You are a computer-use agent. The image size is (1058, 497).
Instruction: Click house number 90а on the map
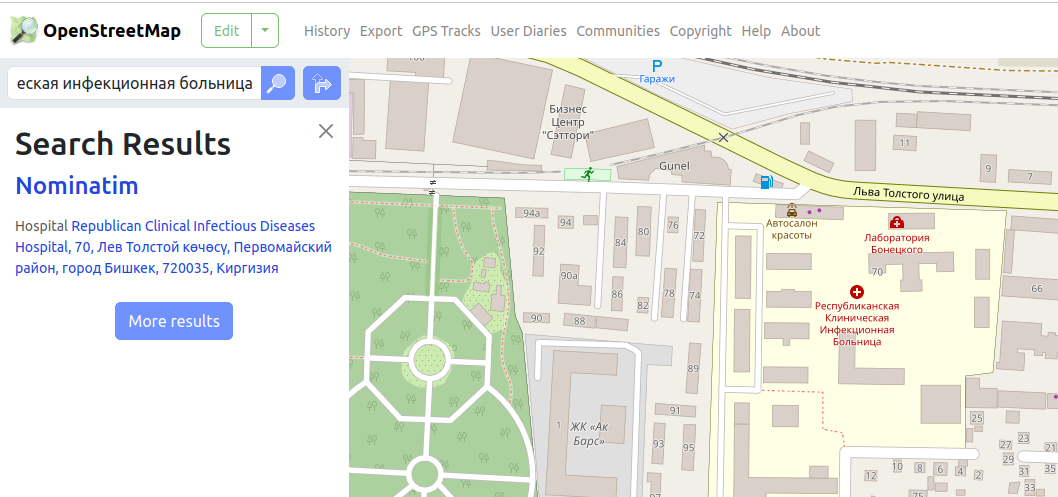(569, 275)
